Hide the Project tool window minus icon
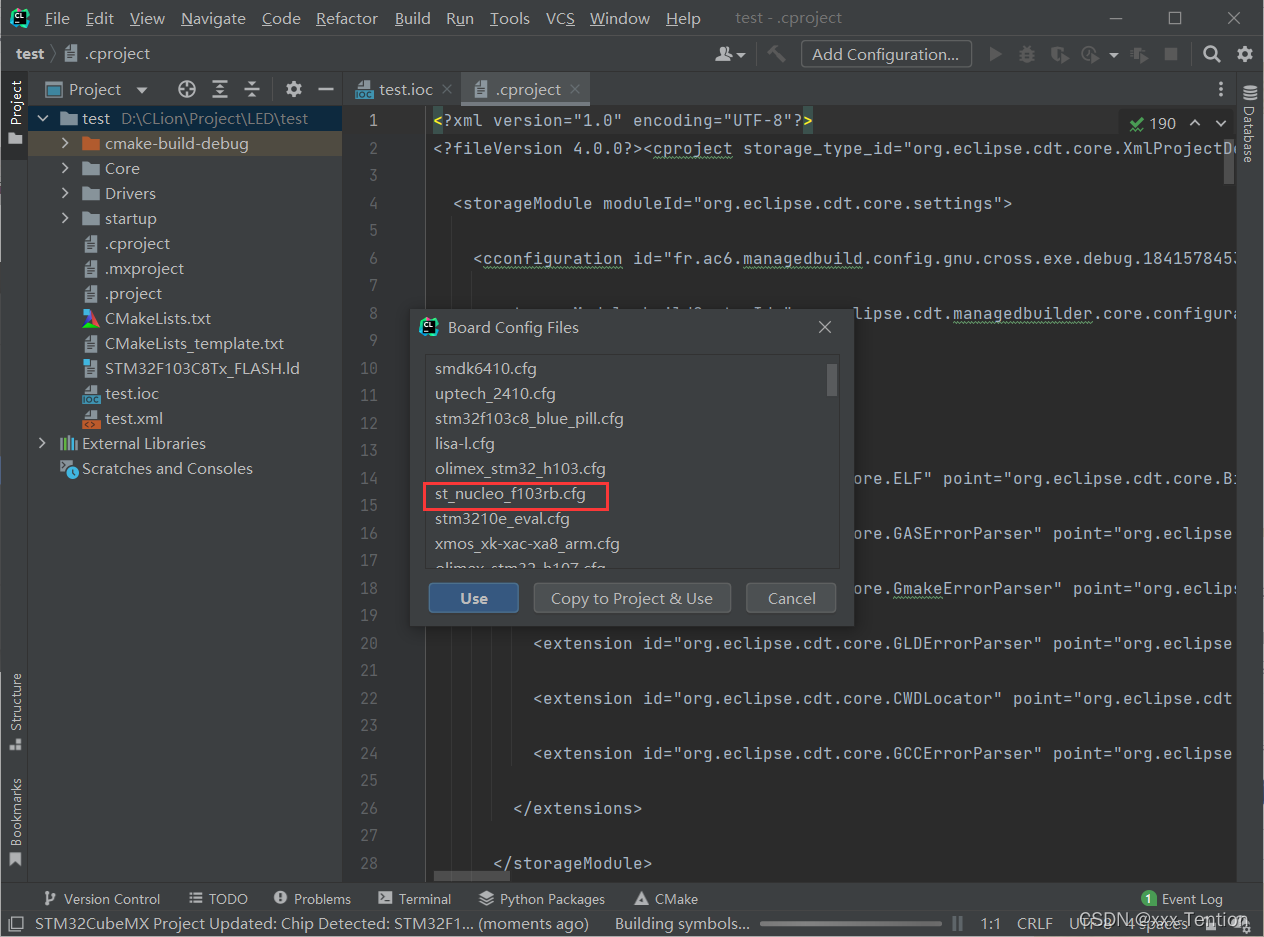The height and width of the screenshot is (937, 1264). pyautogui.click(x=325, y=89)
